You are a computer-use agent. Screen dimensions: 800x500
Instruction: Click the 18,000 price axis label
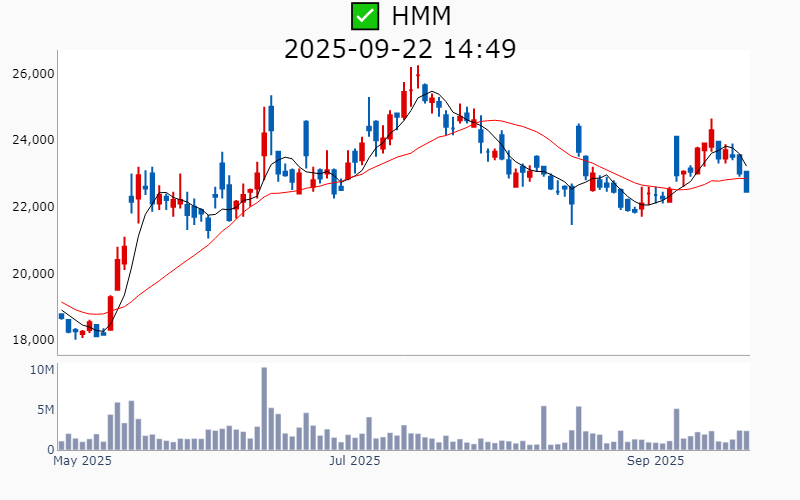tap(33, 340)
